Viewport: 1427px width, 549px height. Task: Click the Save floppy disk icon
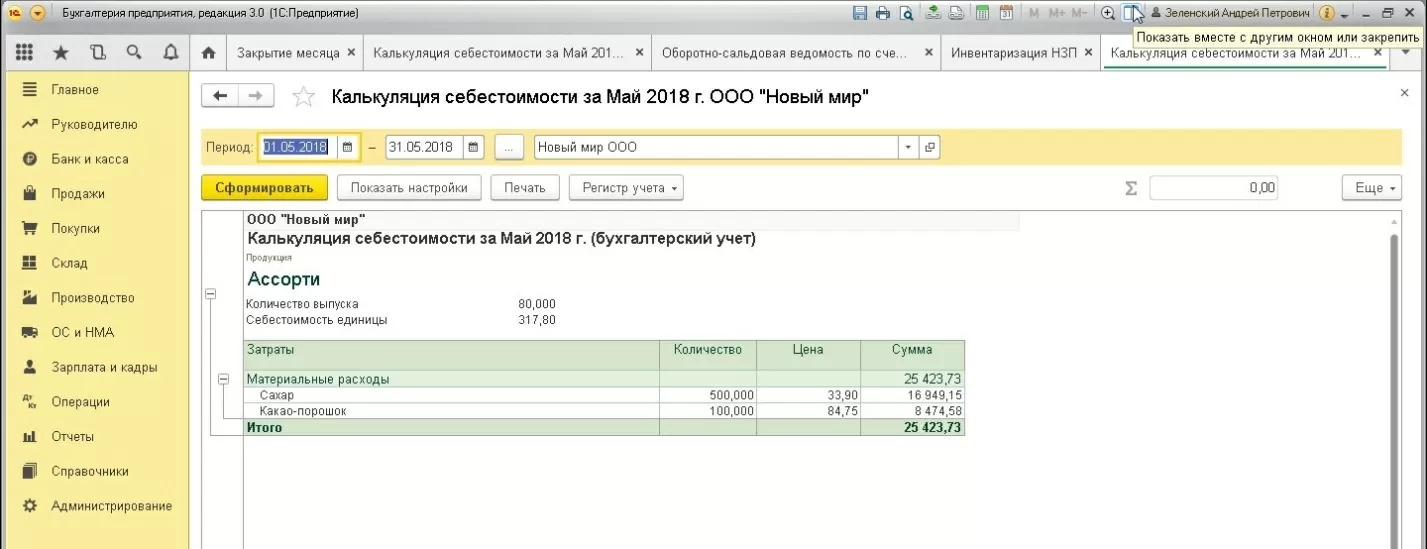pos(860,13)
